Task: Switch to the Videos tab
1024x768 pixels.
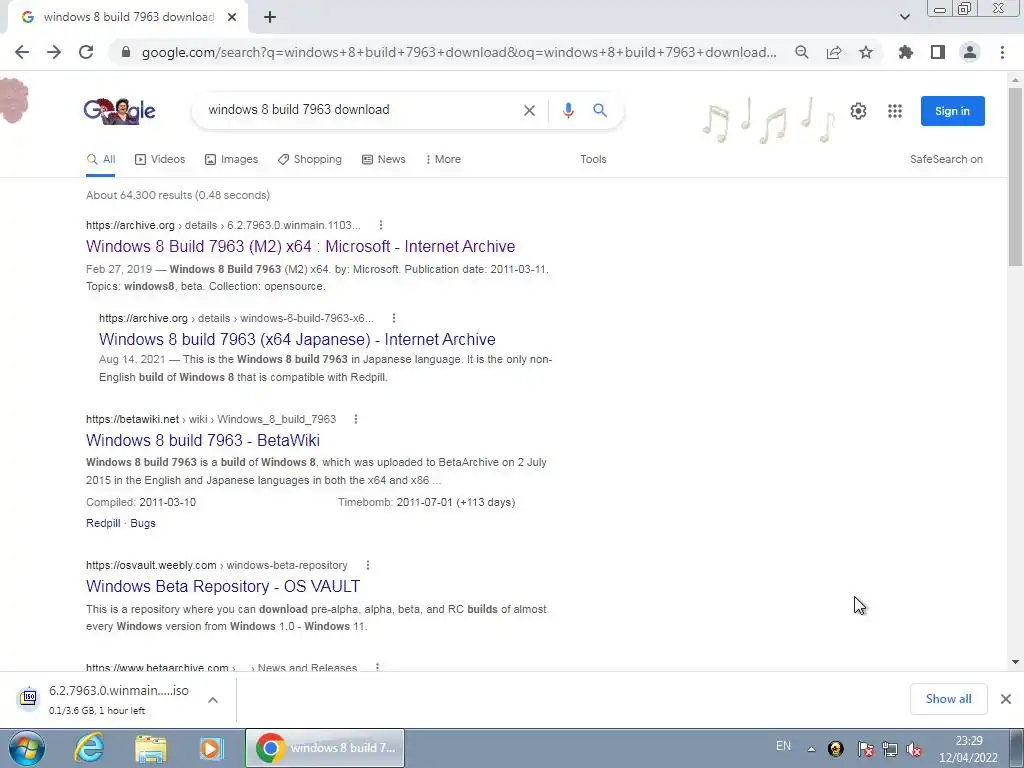Action: click(x=160, y=159)
